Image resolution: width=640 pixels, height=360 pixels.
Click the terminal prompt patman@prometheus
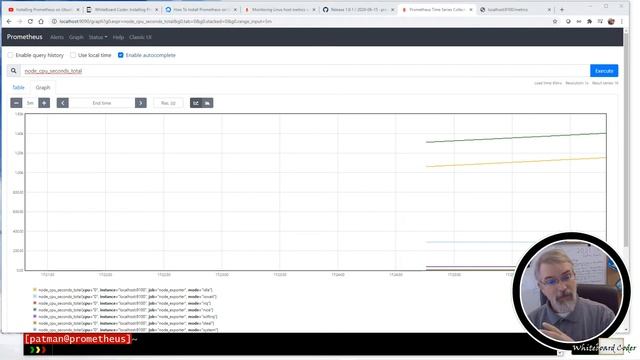(x=78, y=339)
